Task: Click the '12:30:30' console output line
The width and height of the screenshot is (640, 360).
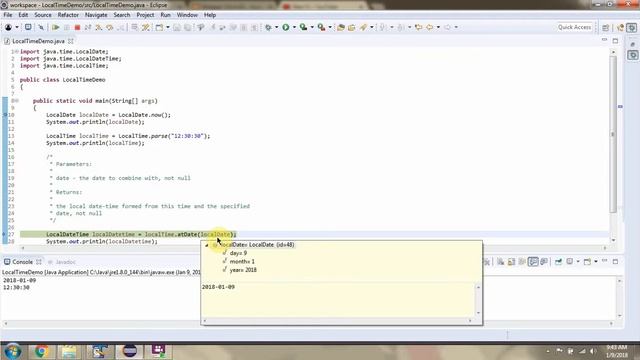Action: pos(16,288)
